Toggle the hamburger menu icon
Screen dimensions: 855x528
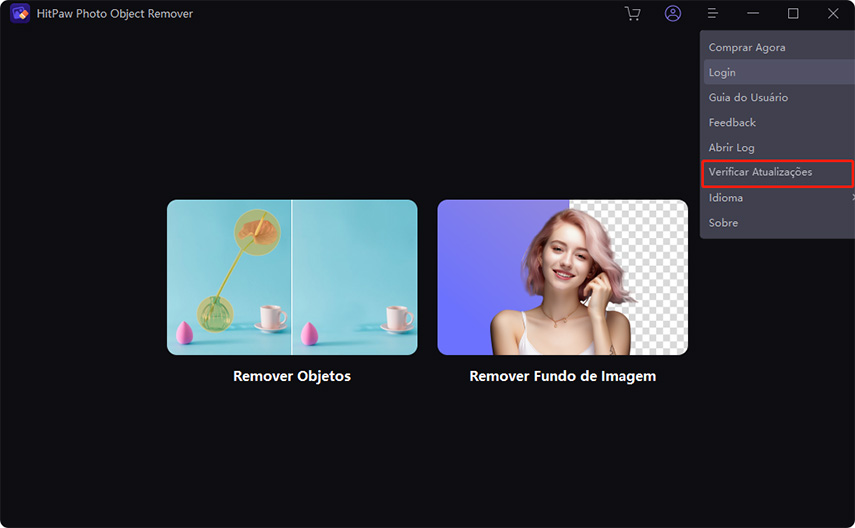click(x=713, y=13)
